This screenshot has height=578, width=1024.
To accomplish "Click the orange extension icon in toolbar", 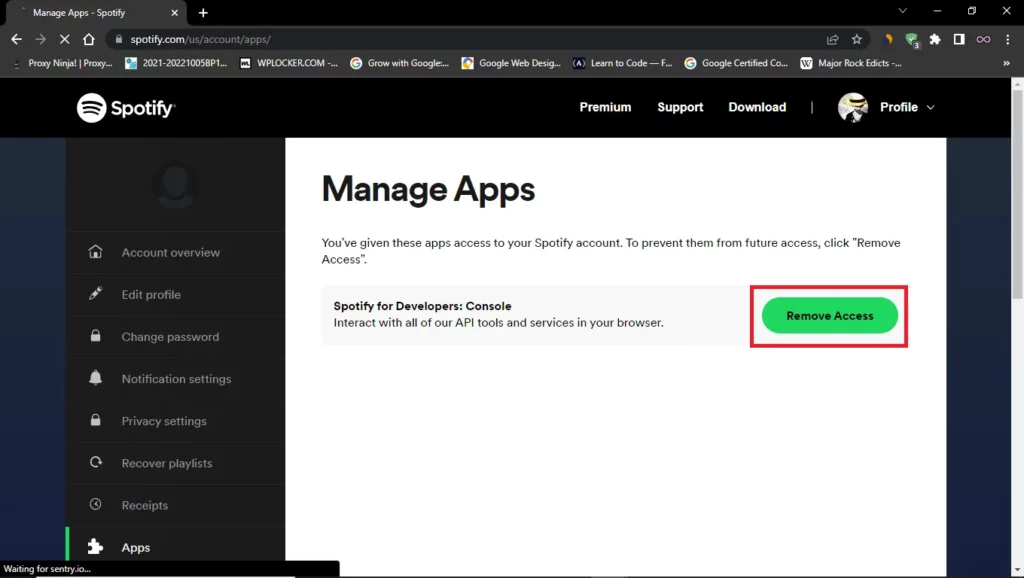I will 888,39.
